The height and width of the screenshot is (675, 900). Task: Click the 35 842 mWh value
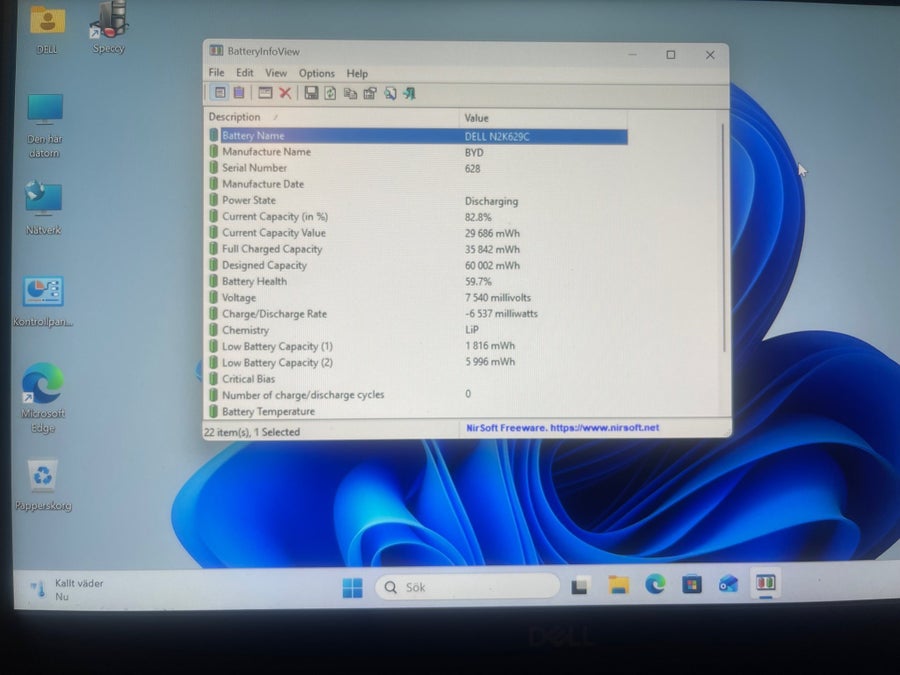(492, 249)
